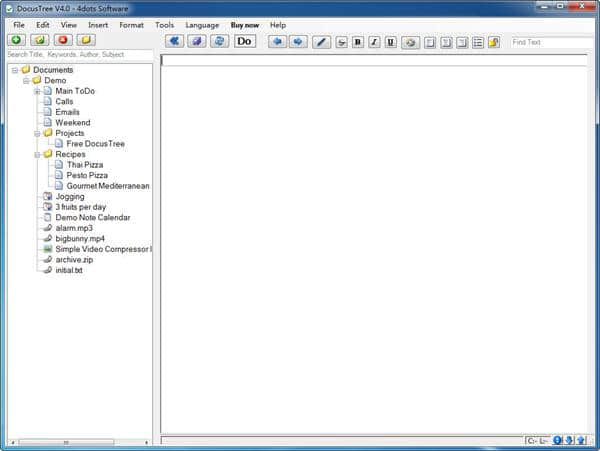Select the pen text color tool
The width and height of the screenshot is (600, 451).
point(321,42)
